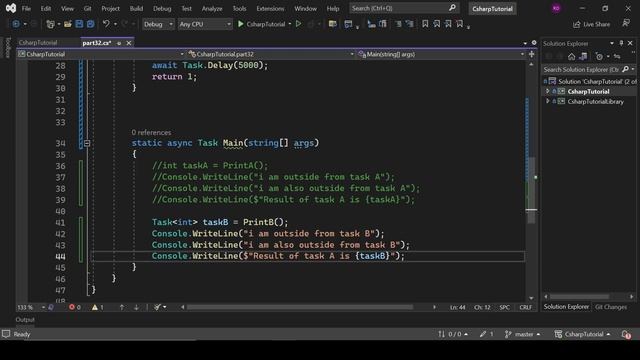
Task: Close the part32.cs tab
Action: 129,43
